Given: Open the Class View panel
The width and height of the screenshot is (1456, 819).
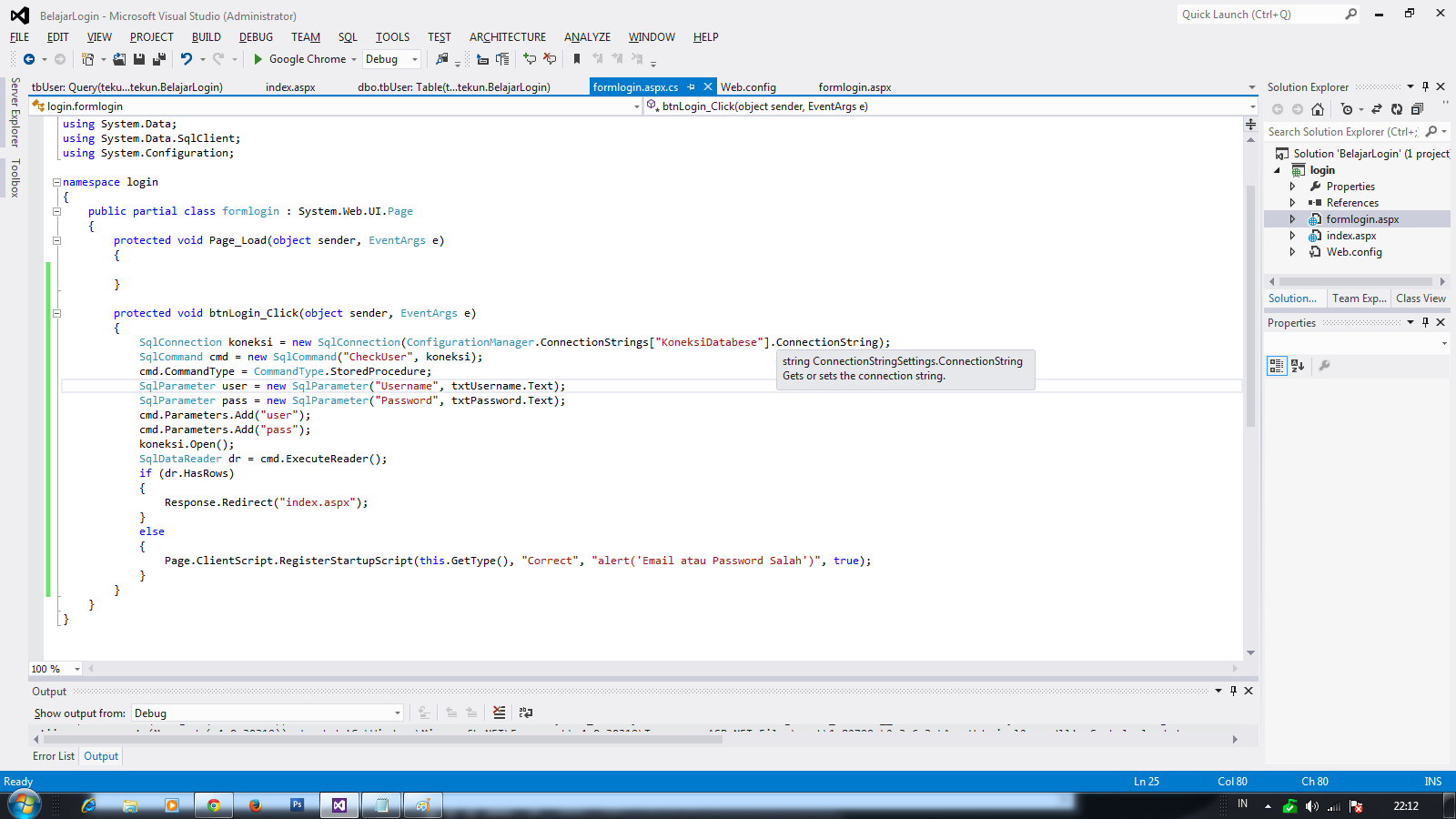Looking at the screenshot, I should 1420,298.
